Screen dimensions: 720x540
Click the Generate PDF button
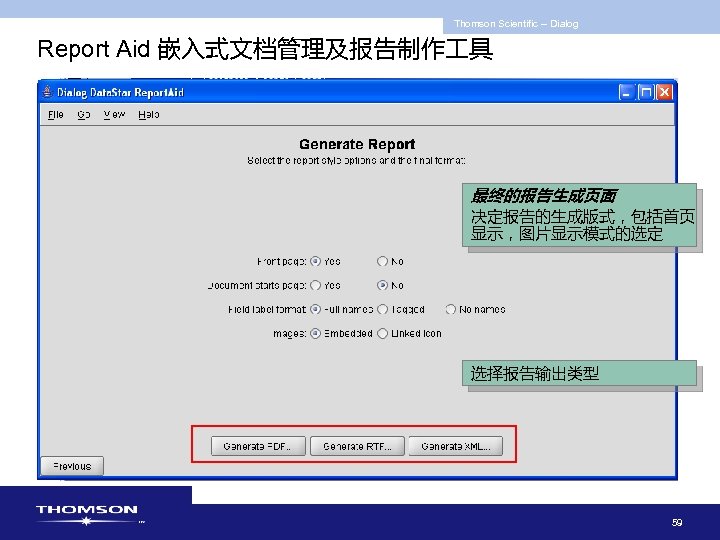pyautogui.click(x=258, y=446)
